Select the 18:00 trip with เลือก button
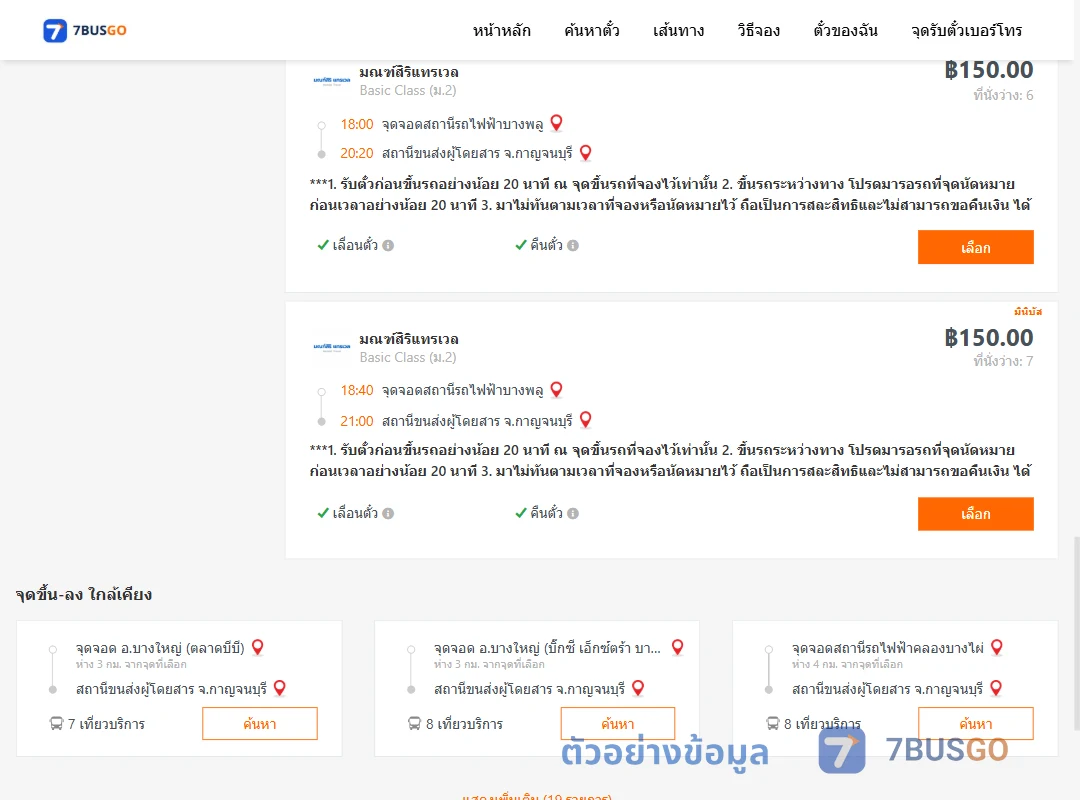Viewport: 1080px width, 800px height. pyautogui.click(x=975, y=247)
